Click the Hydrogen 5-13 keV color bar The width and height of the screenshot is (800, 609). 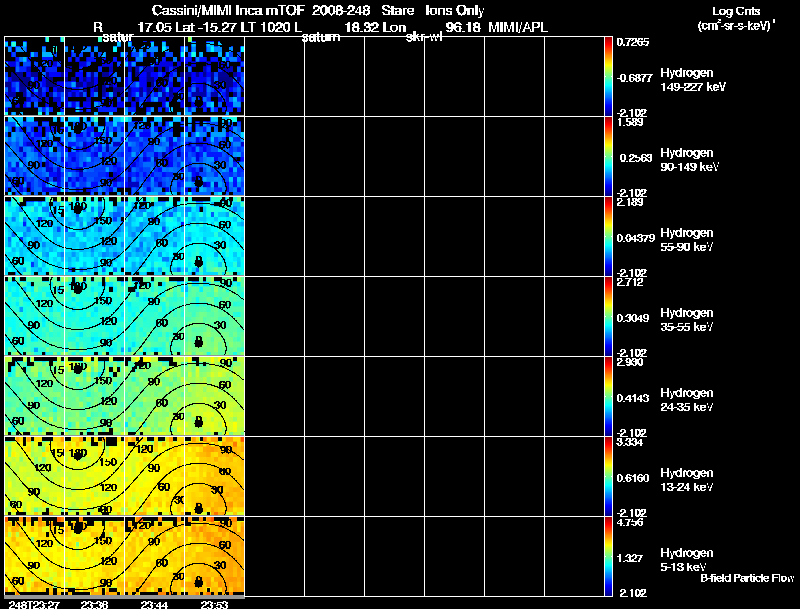pos(608,556)
